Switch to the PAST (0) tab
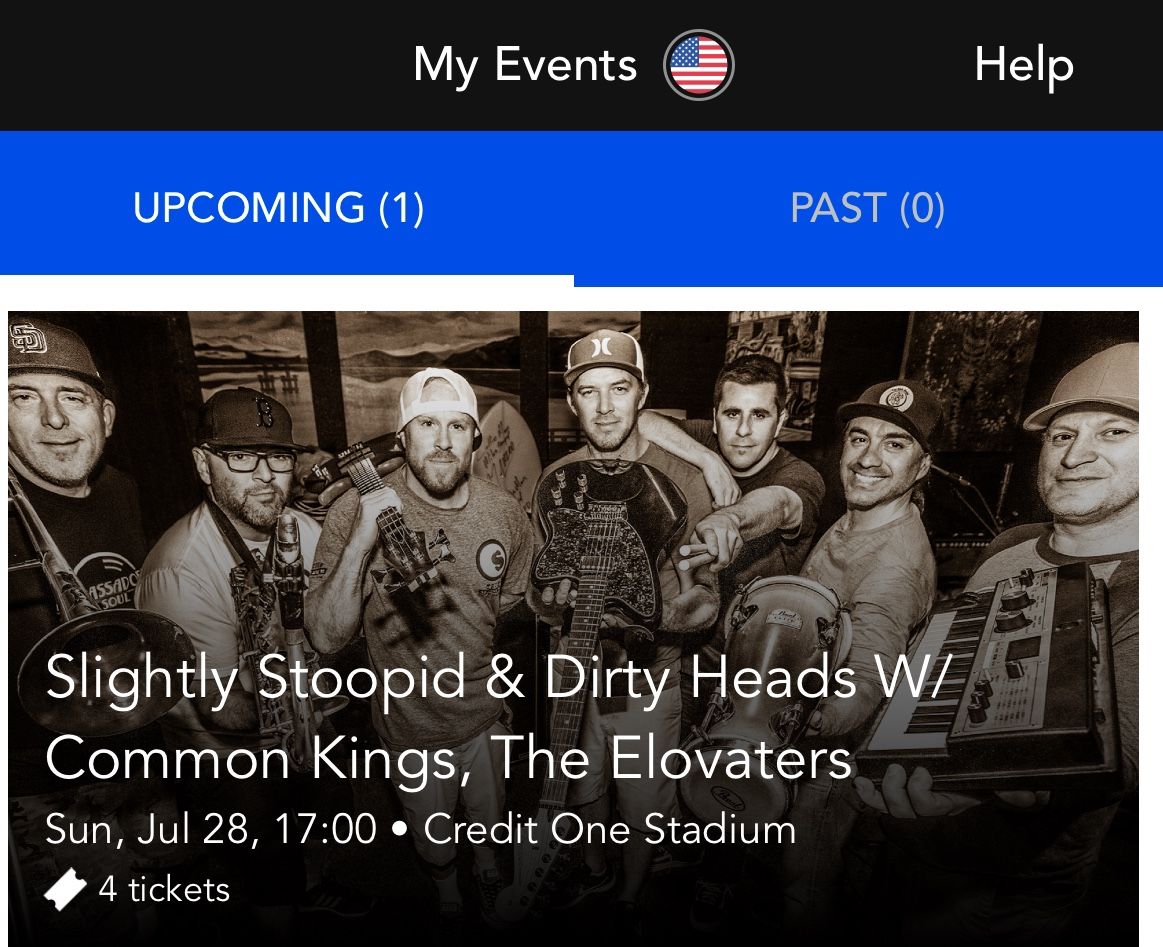The image size is (1163, 947). pyautogui.click(x=867, y=207)
